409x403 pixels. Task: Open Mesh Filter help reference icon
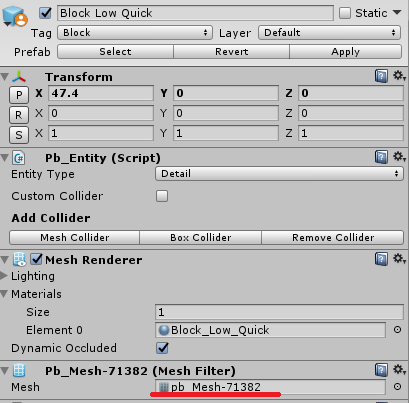[381, 370]
